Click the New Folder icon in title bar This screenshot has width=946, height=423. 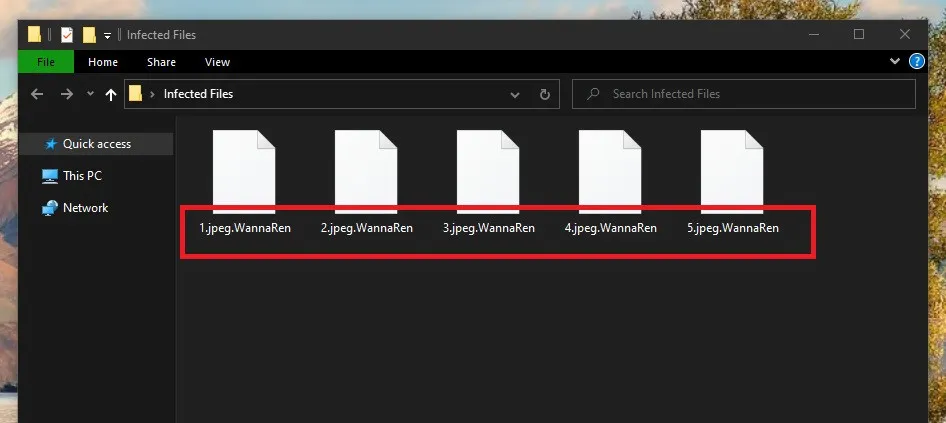pyautogui.click(x=89, y=35)
